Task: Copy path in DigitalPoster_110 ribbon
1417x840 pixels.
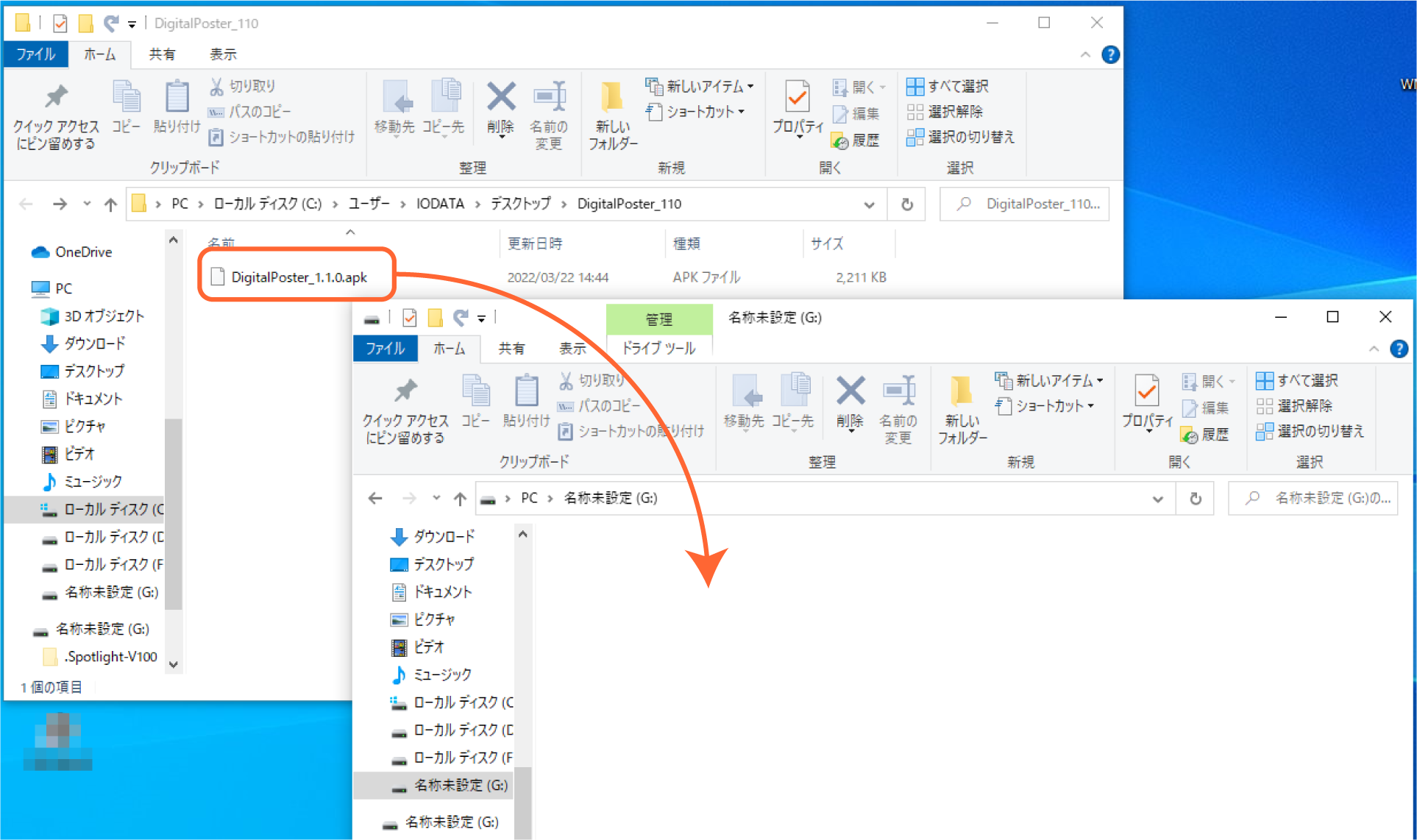Action: tap(250, 112)
